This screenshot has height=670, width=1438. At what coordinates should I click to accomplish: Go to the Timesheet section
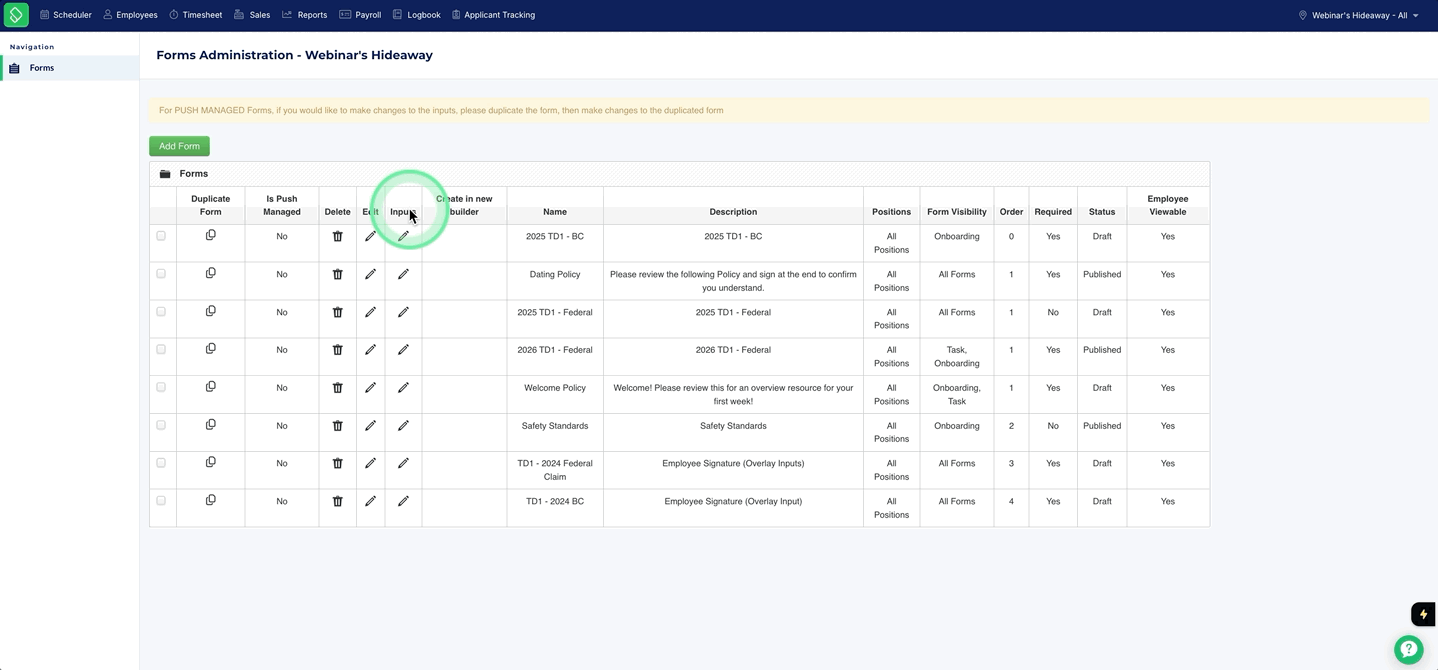click(195, 15)
